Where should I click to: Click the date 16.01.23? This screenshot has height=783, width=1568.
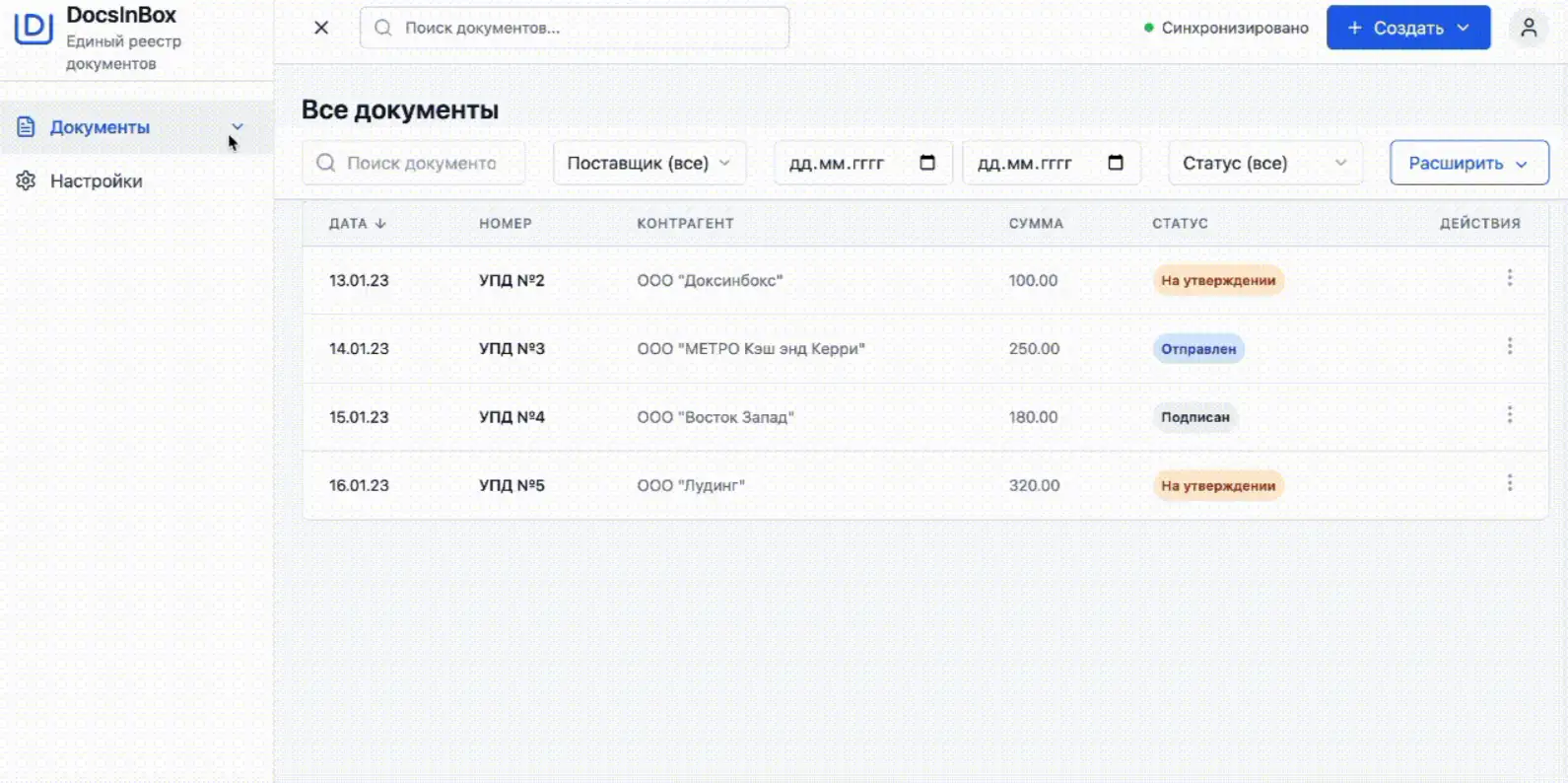(359, 485)
